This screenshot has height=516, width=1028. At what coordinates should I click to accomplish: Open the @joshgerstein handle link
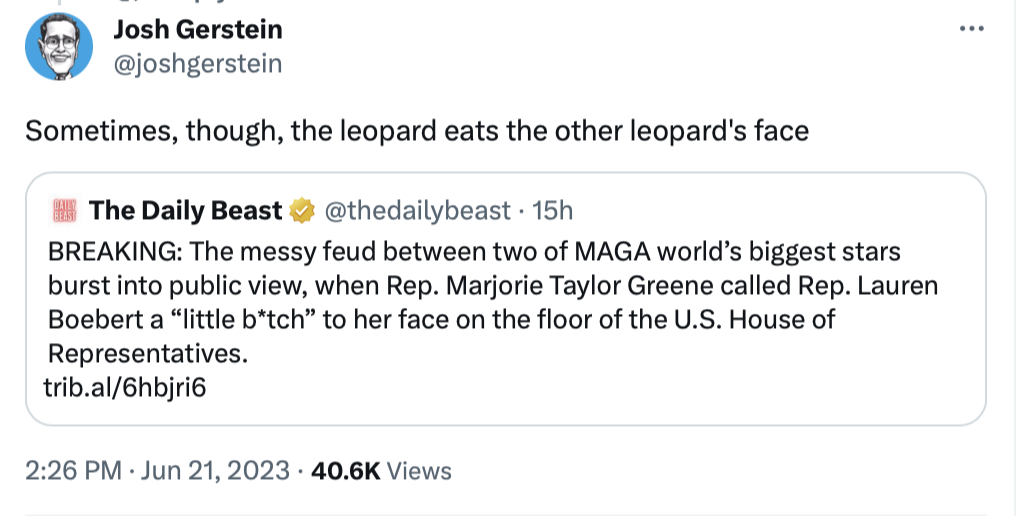199,64
